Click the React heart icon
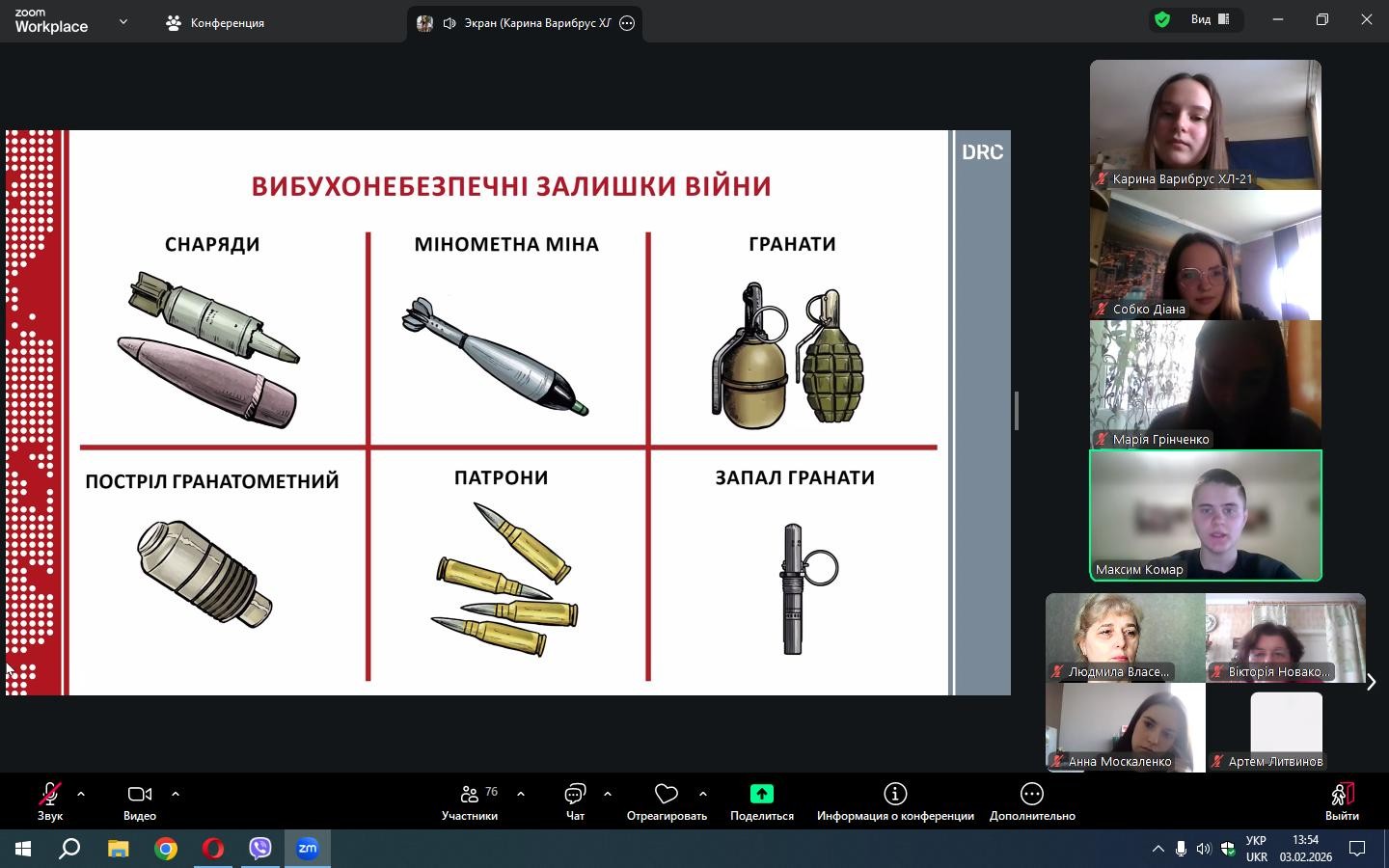Viewport: 1389px width, 868px height. (666, 795)
